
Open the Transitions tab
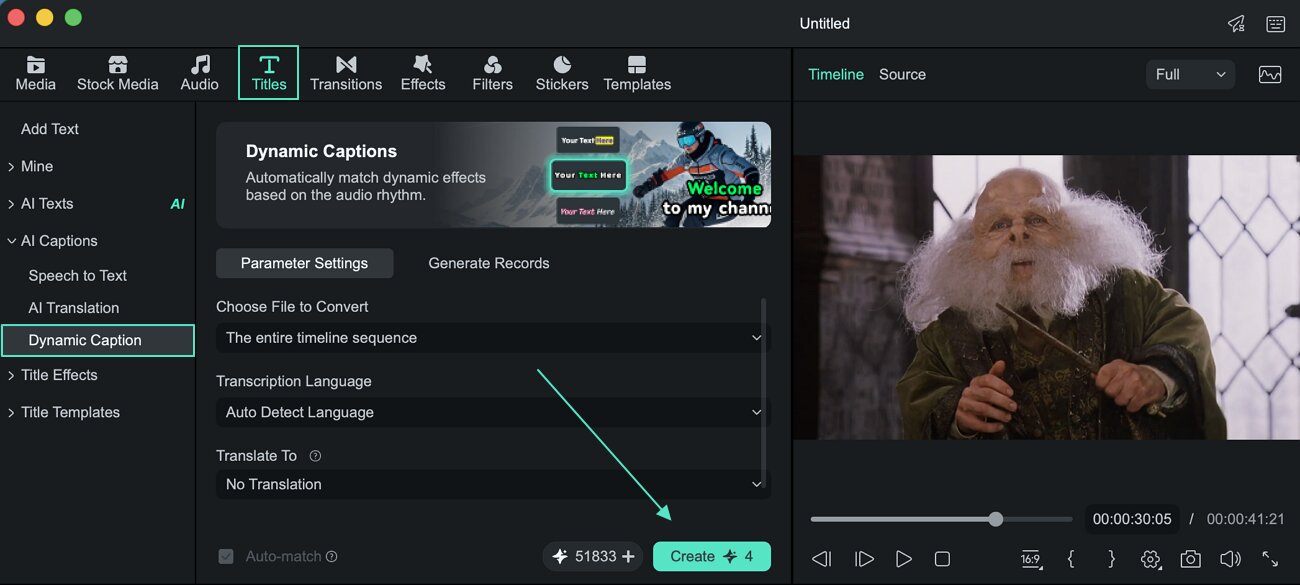346,74
